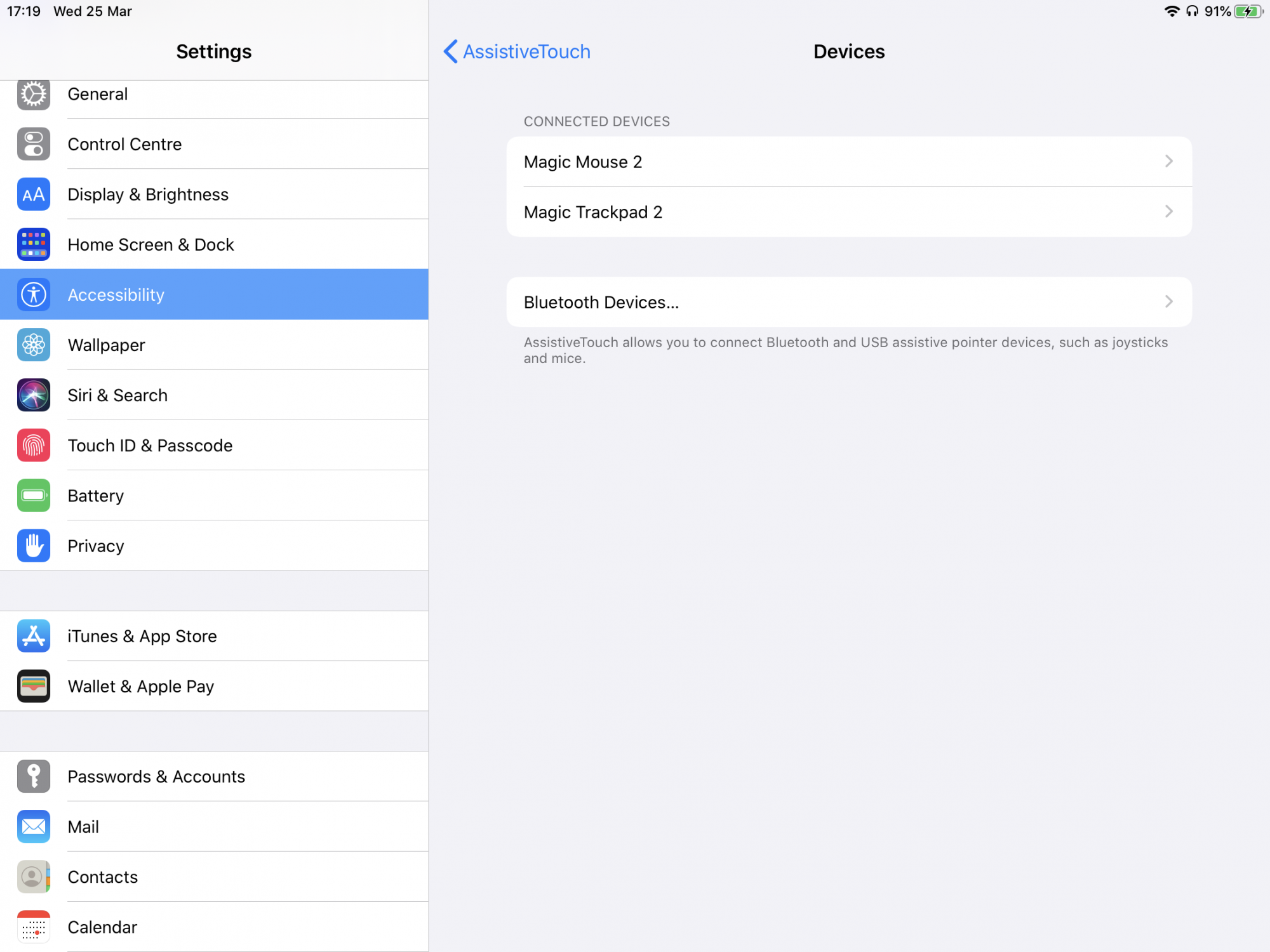Tap the Wallet & Apple Pay icon
The height and width of the screenshot is (952, 1270).
34,685
